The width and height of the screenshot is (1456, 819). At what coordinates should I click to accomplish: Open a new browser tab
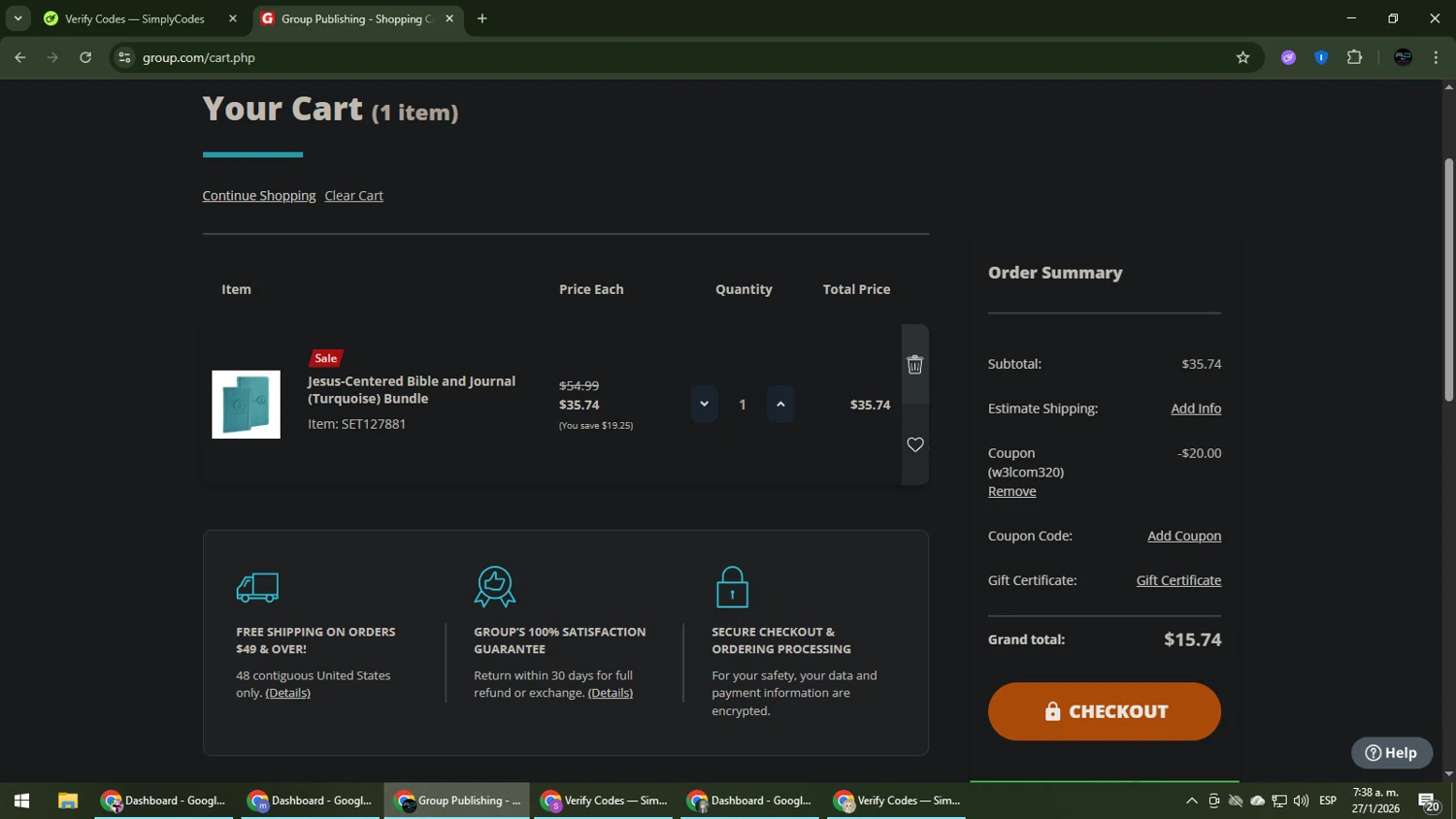[x=482, y=18]
